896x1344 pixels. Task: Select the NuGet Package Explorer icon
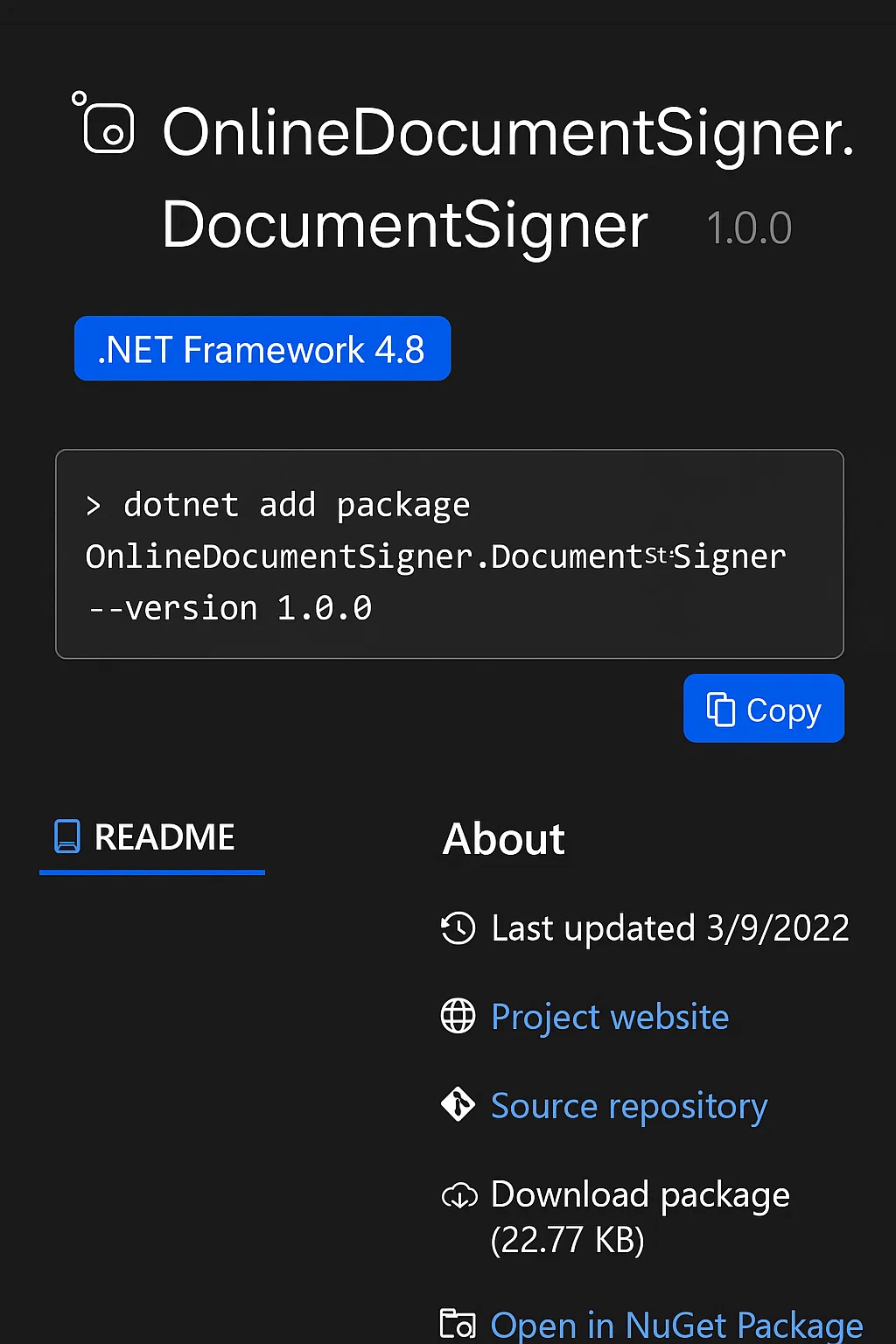tap(458, 1323)
